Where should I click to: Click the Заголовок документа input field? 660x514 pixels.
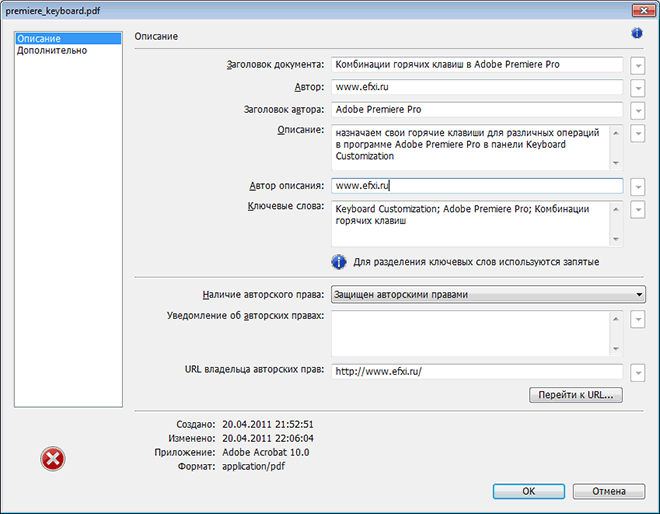click(x=477, y=64)
